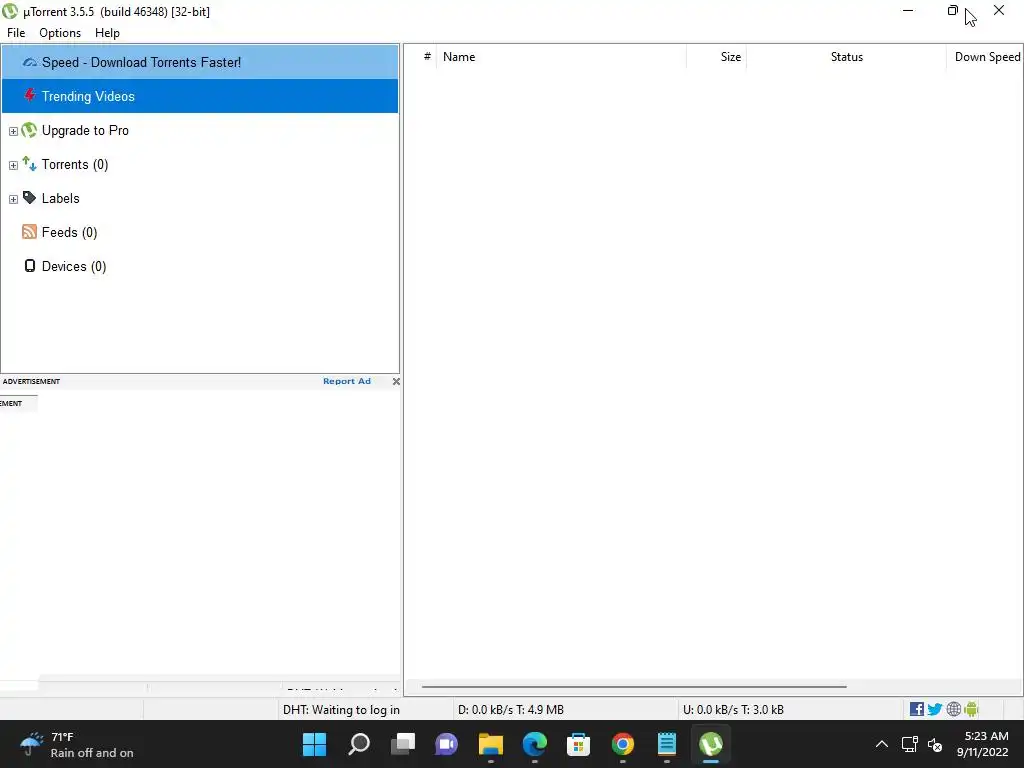Expand the Upgrade to Pro node
This screenshot has height=768, width=1024.
(x=13, y=131)
